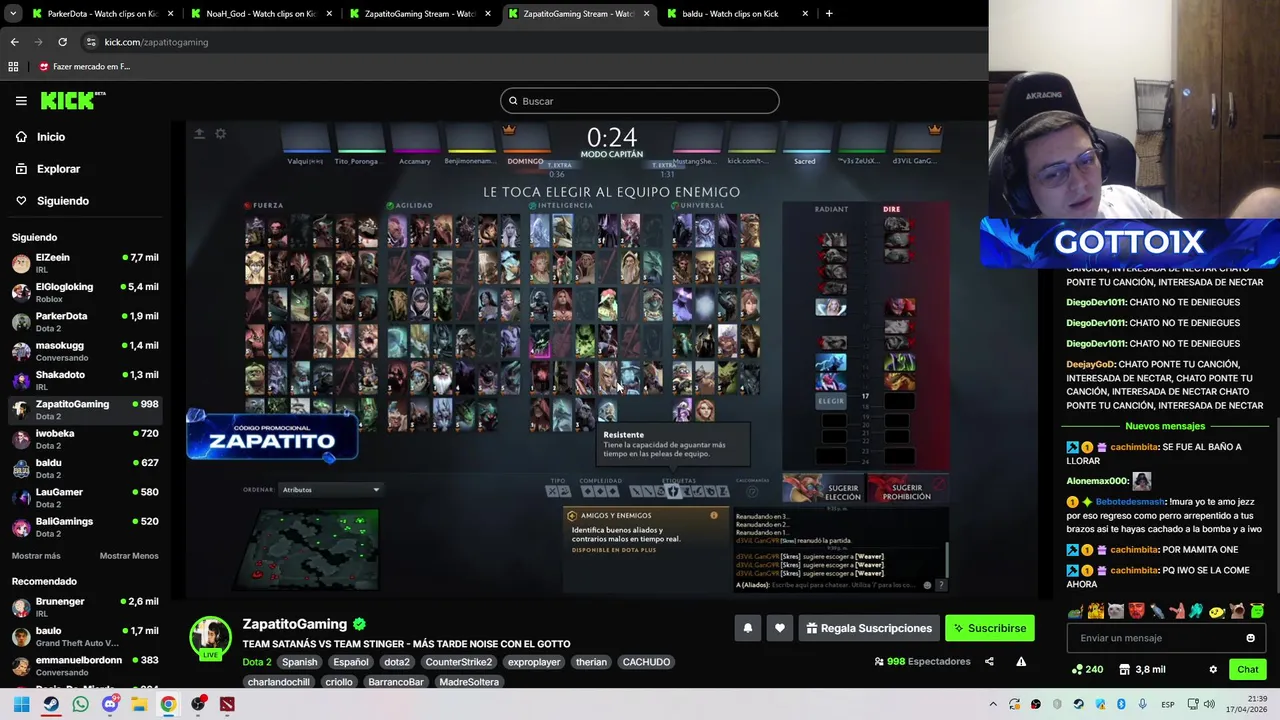Screen dimensions: 1280x720
Task: Follow the channel with the heart icon
Action: pyautogui.click(x=780, y=628)
